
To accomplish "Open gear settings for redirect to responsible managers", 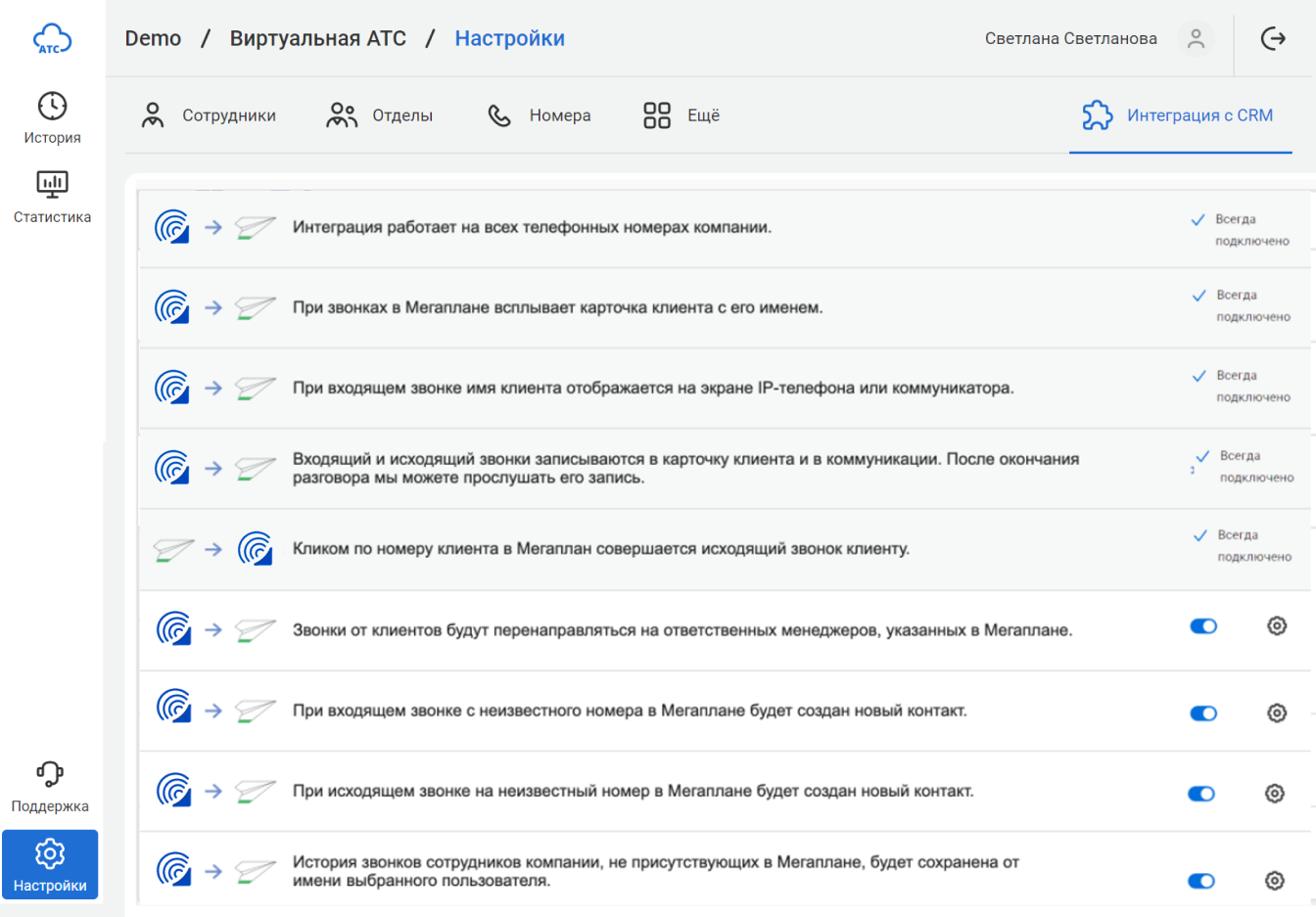I will point(1277,626).
